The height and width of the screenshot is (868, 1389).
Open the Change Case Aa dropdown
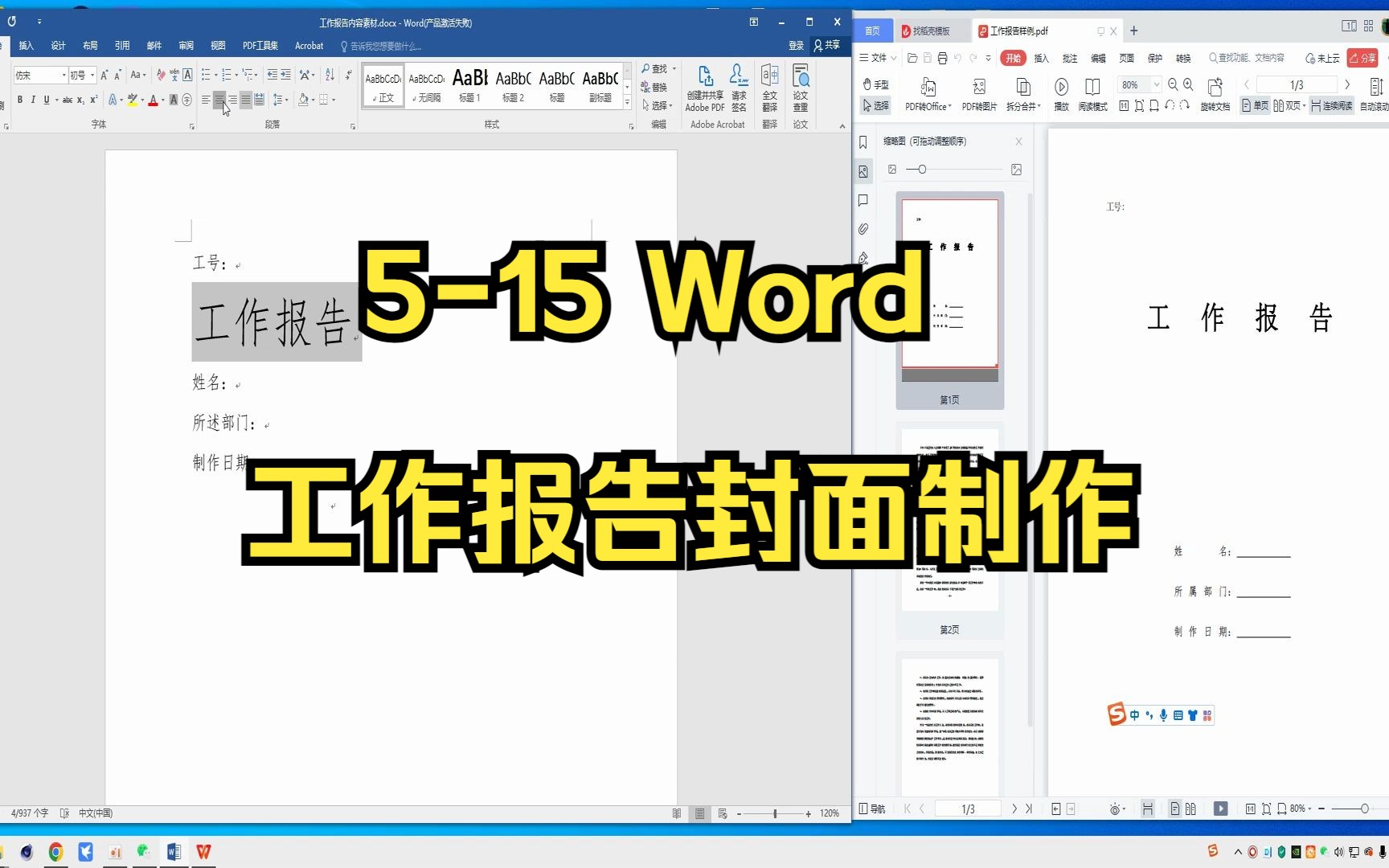point(138,75)
